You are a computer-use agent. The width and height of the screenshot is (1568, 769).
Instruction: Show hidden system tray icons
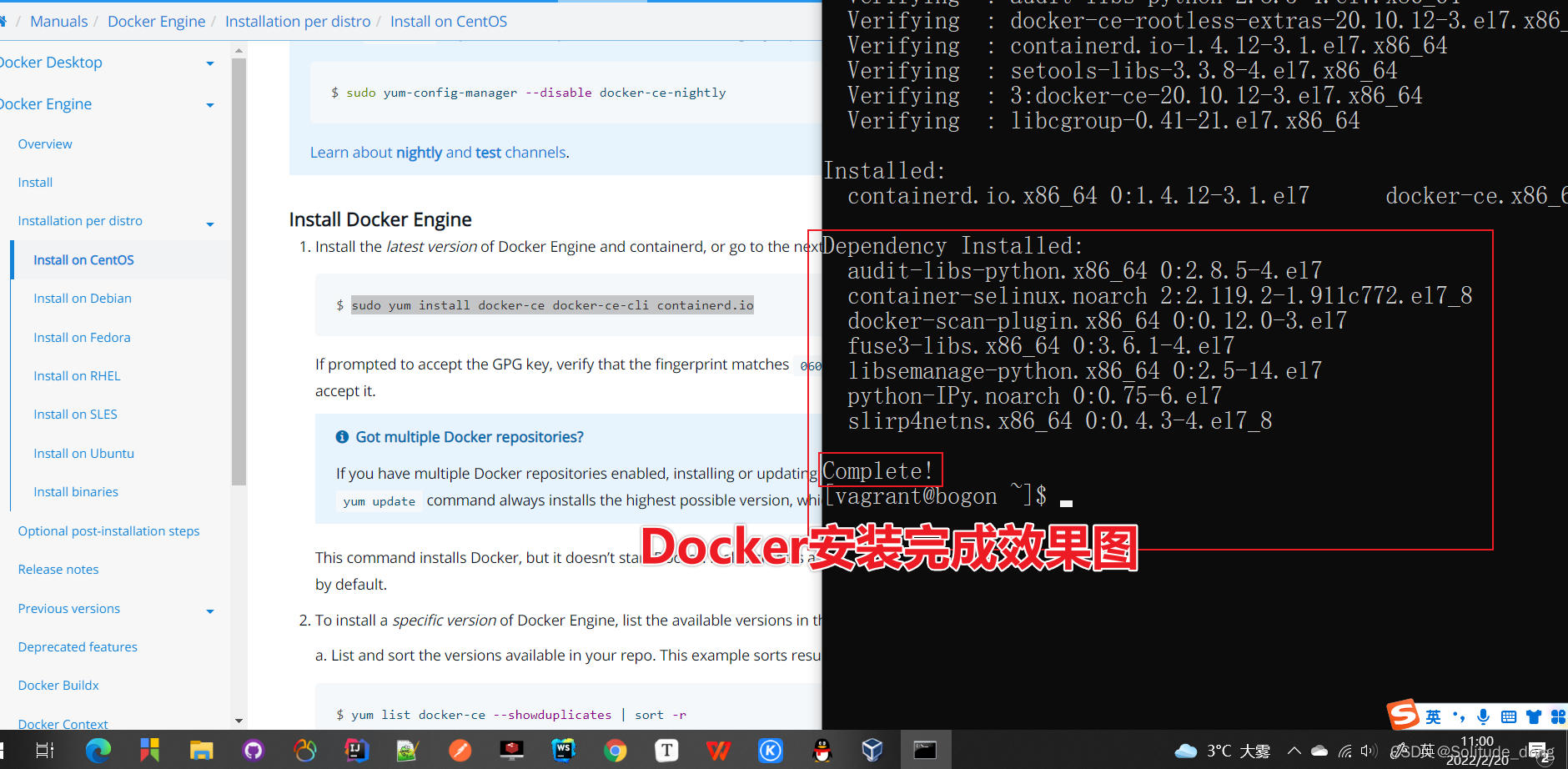pyautogui.click(x=1294, y=751)
